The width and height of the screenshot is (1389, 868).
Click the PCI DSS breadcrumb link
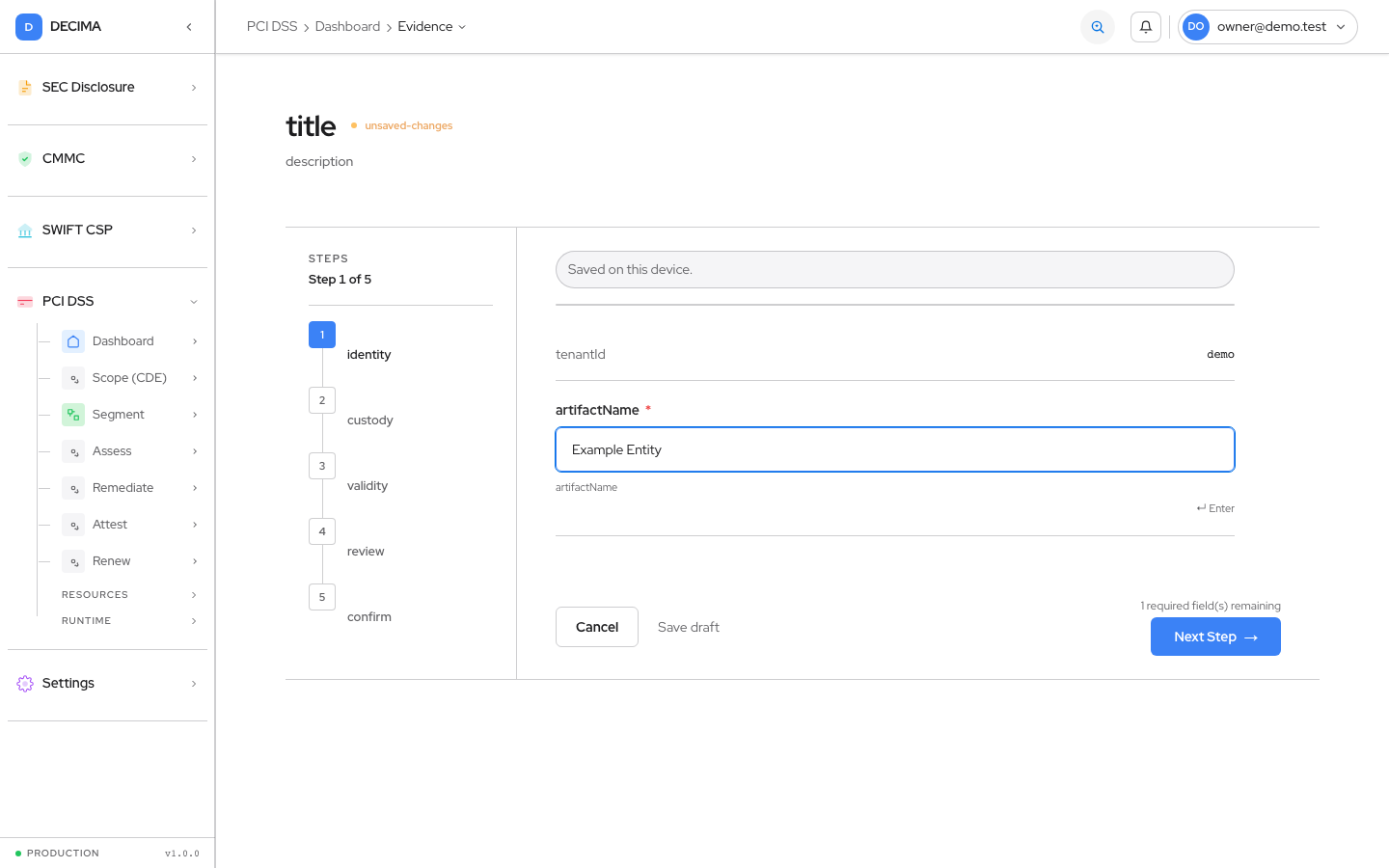[272, 27]
